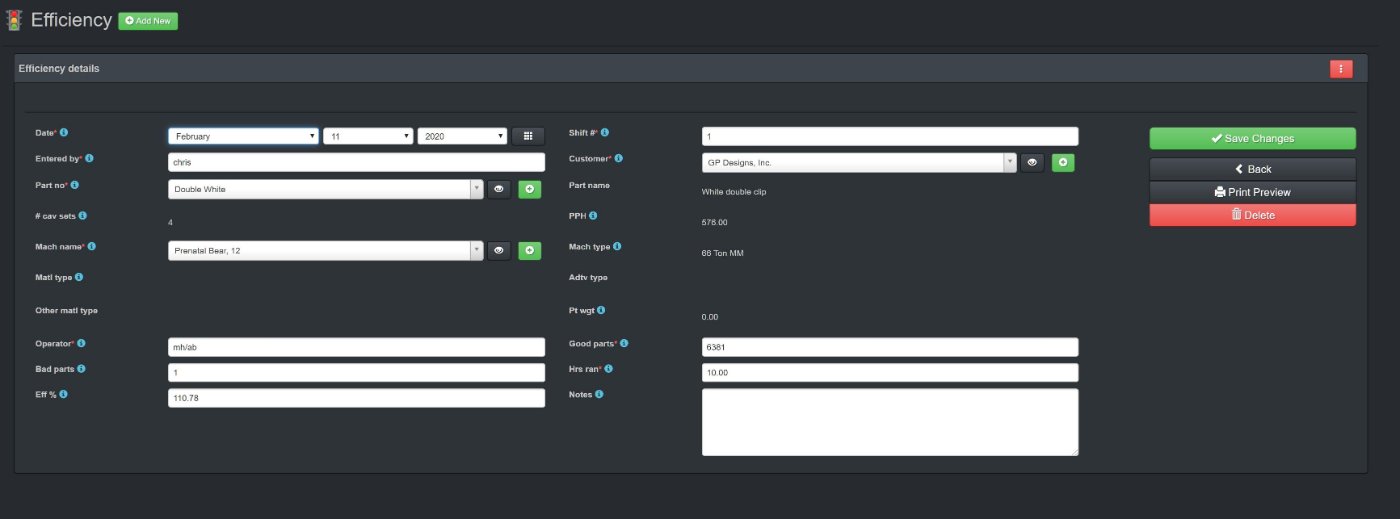This screenshot has width=1400, height=519.
Task: Click Save Changes button
Action: coord(1252,138)
